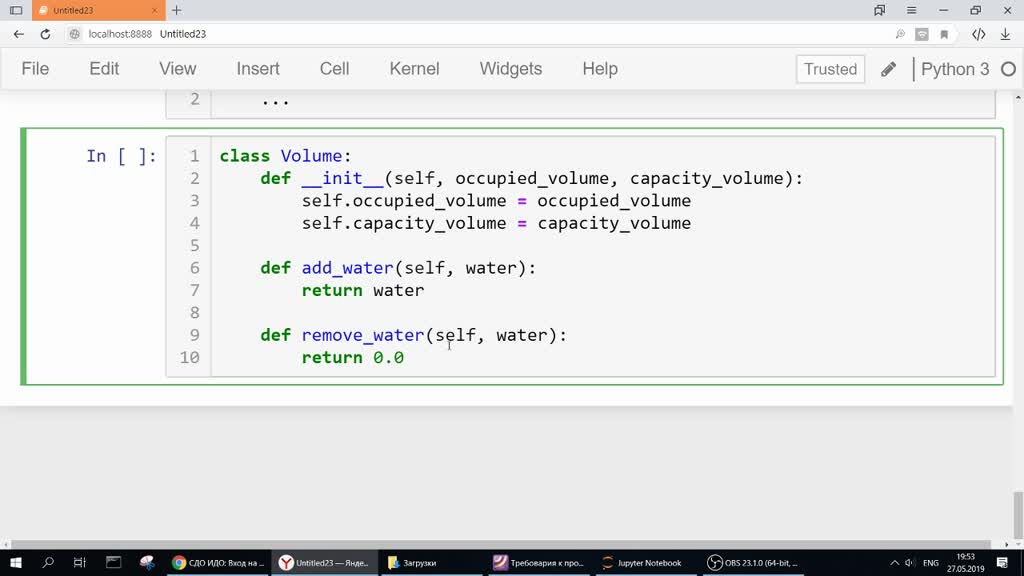The height and width of the screenshot is (576, 1024).
Task: Click the code brackets extension icon
Action: [978, 34]
